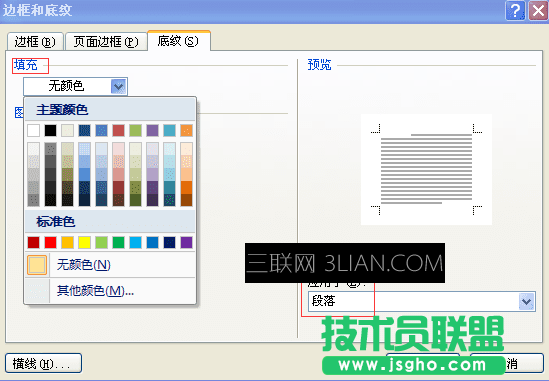Choose standard purple swatch
The height and width of the screenshot is (381, 549).
(x=187, y=242)
